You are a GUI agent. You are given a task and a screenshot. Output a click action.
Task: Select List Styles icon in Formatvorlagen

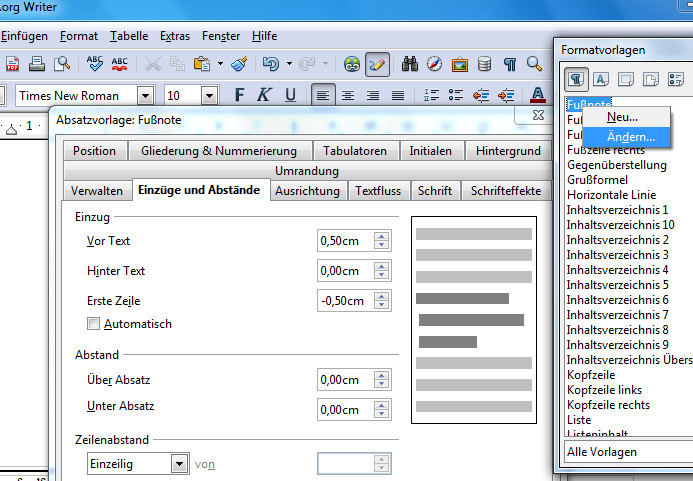point(677,79)
